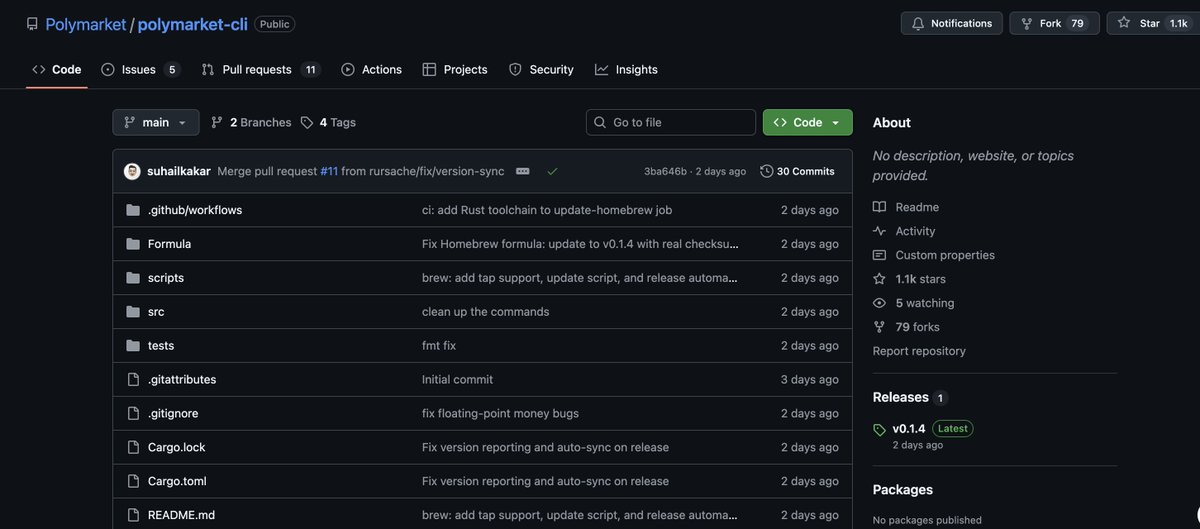Open the Security tab
This screenshot has width=1200, height=529.
[541, 69]
